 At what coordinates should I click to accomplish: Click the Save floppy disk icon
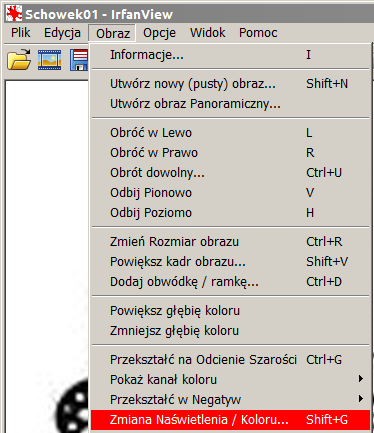coord(79,60)
